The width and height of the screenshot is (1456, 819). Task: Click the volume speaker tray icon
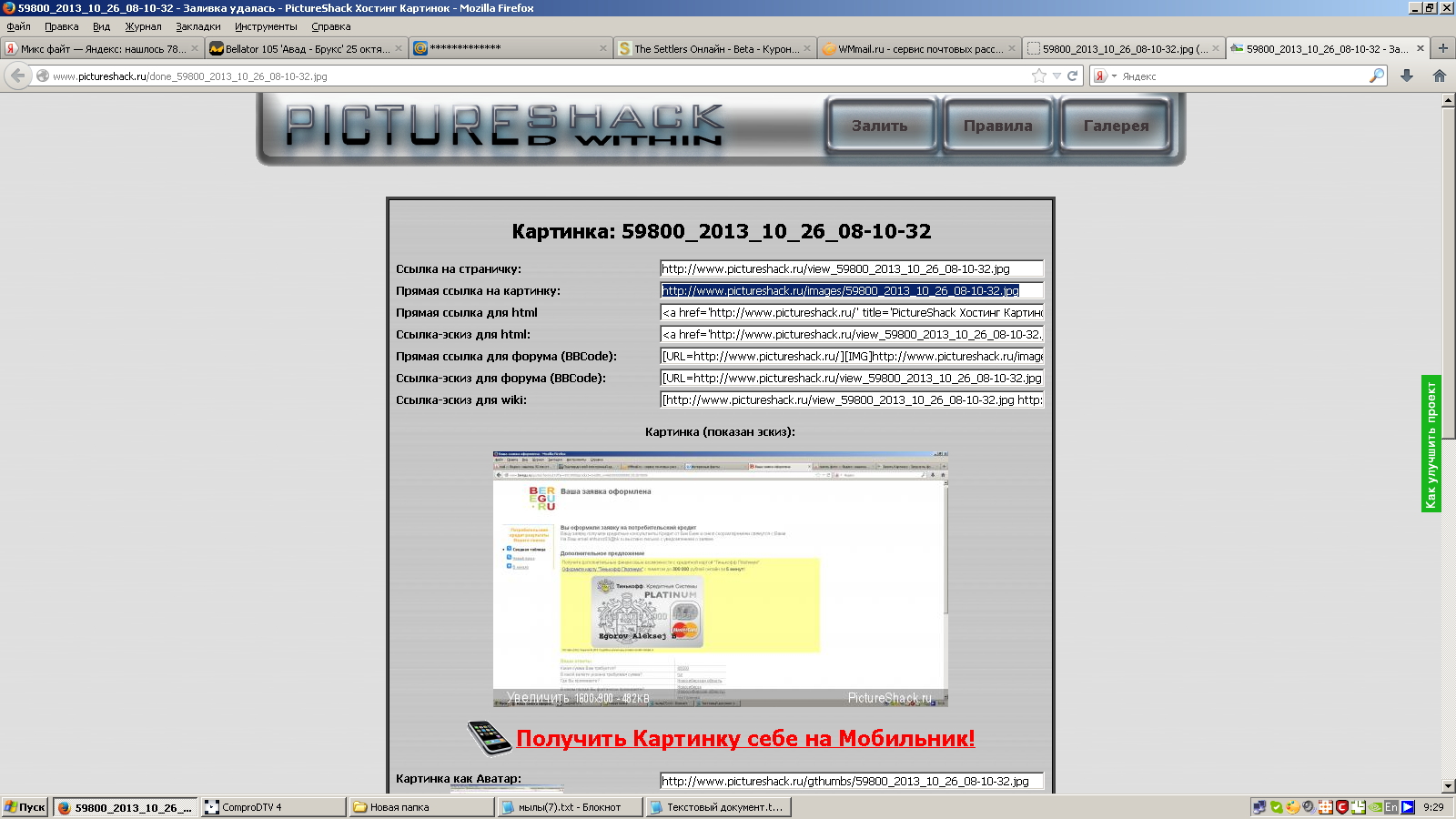tap(1309, 807)
